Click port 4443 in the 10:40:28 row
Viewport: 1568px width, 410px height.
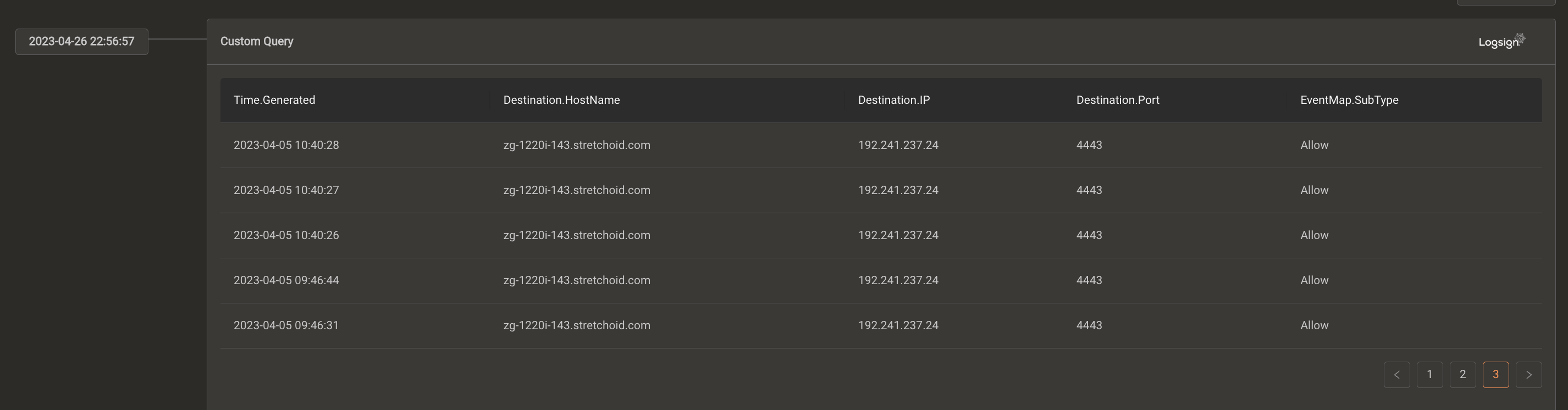(x=1089, y=145)
